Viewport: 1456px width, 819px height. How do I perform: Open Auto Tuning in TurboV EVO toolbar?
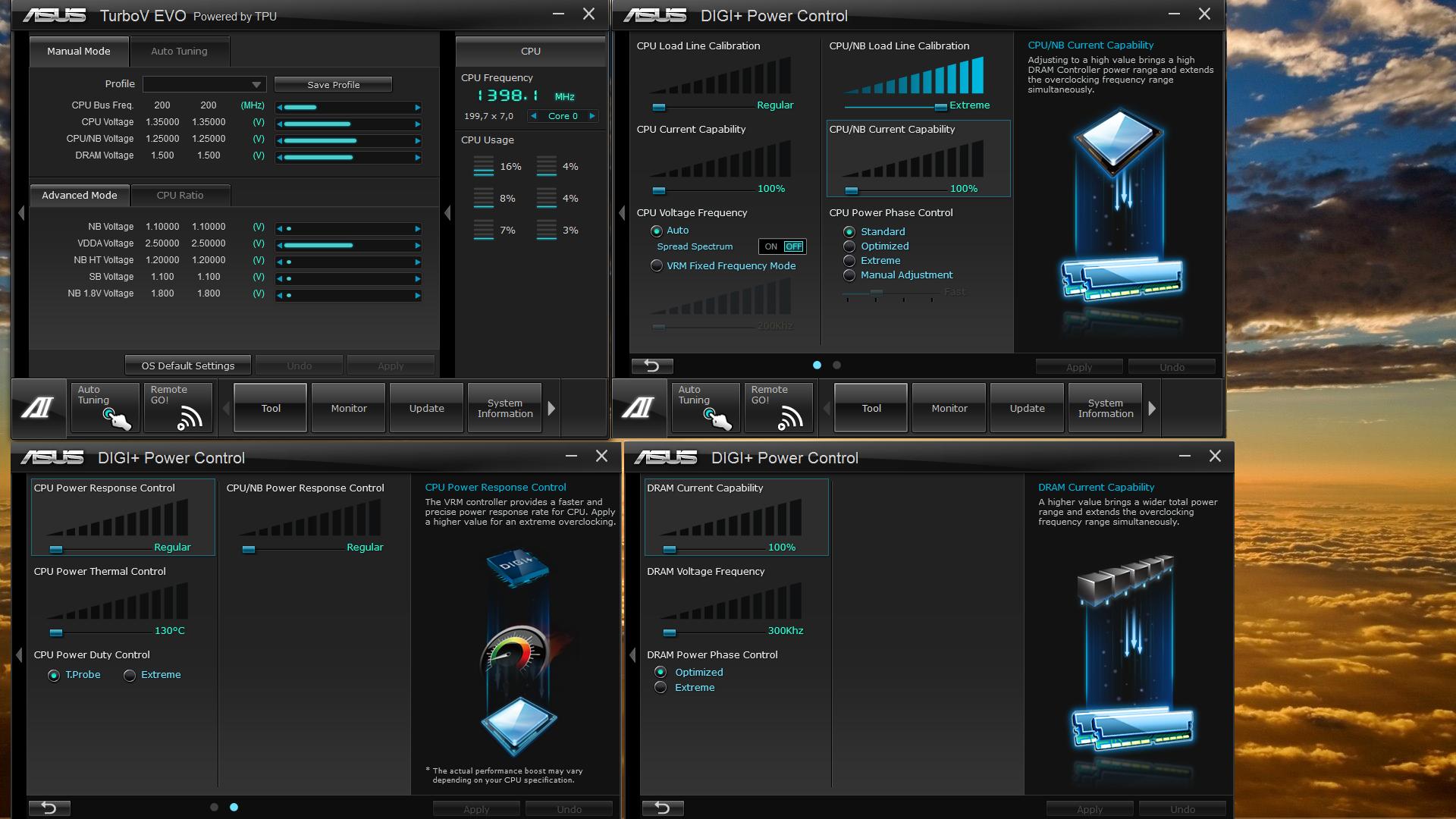click(x=105, y=408)
